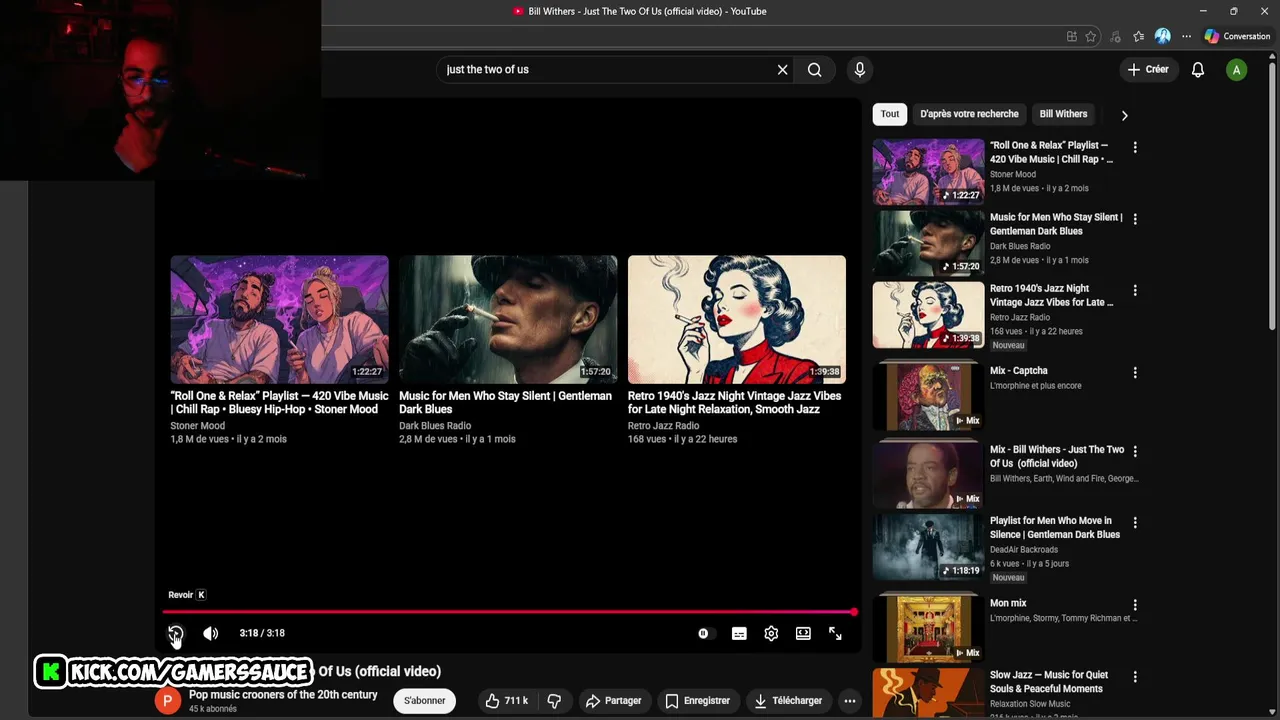
Task: Open channel avatar 'P' icon
Action: (168, 701)
